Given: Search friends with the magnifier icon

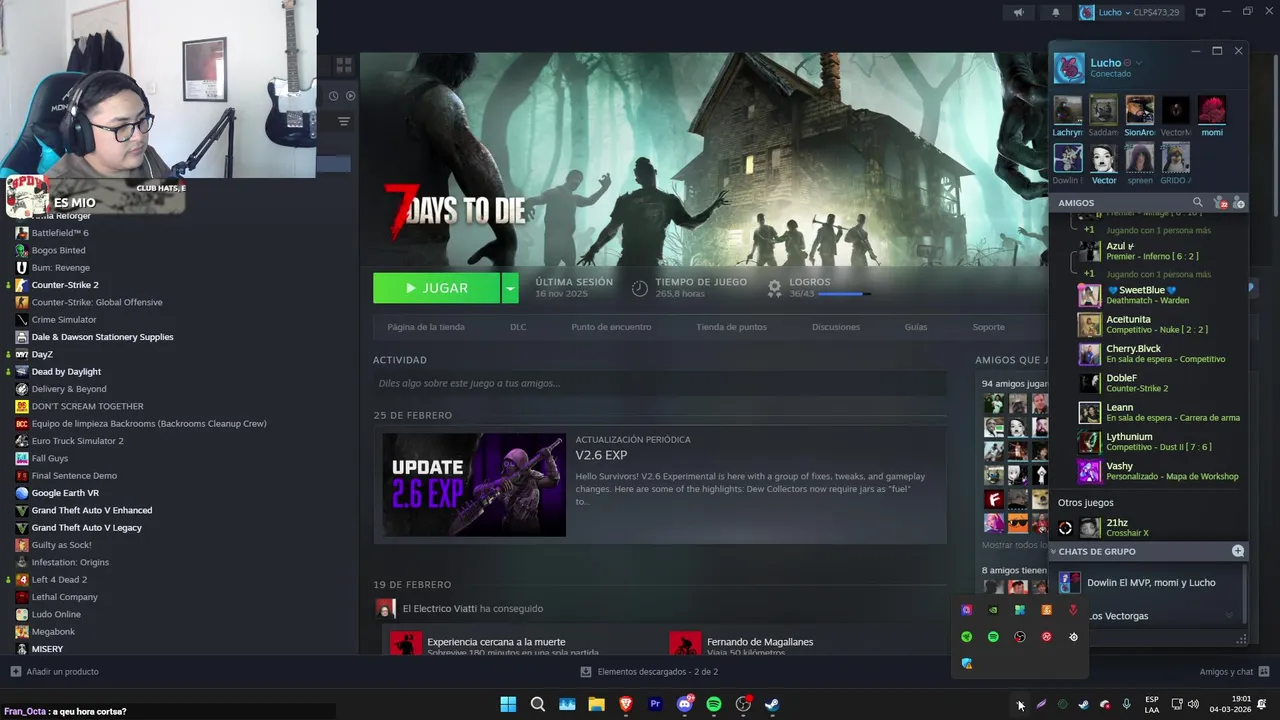Looking at the screenshot, I should coord(1197,203).
